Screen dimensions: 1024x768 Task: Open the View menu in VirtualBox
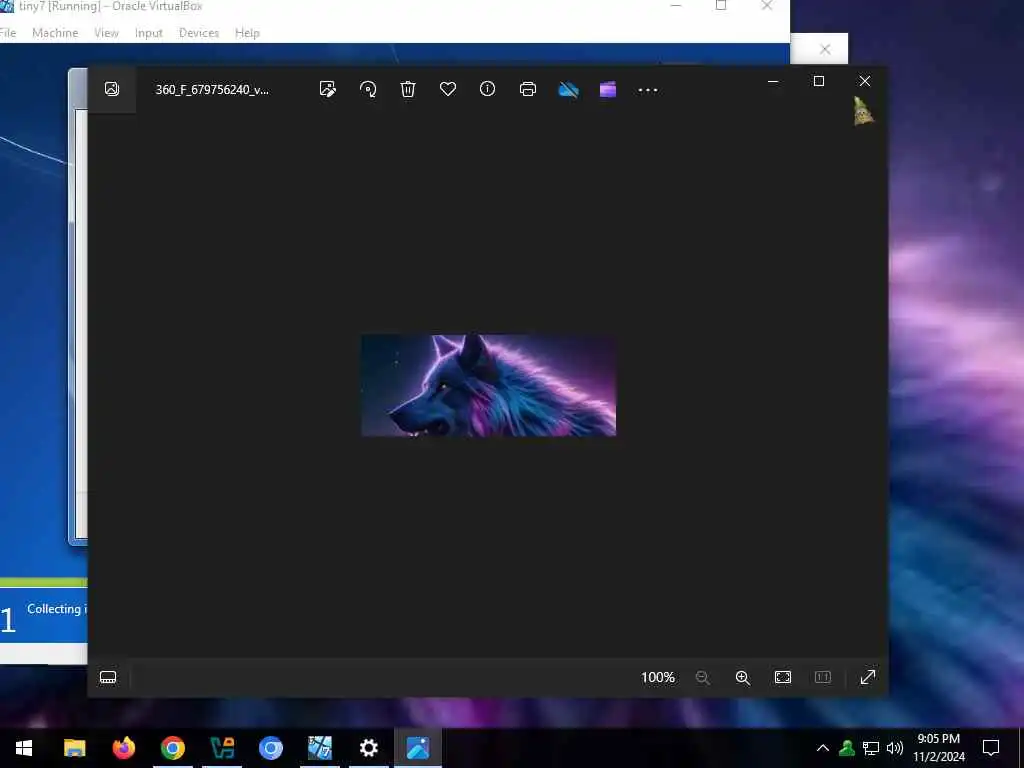tap(106, 33)
